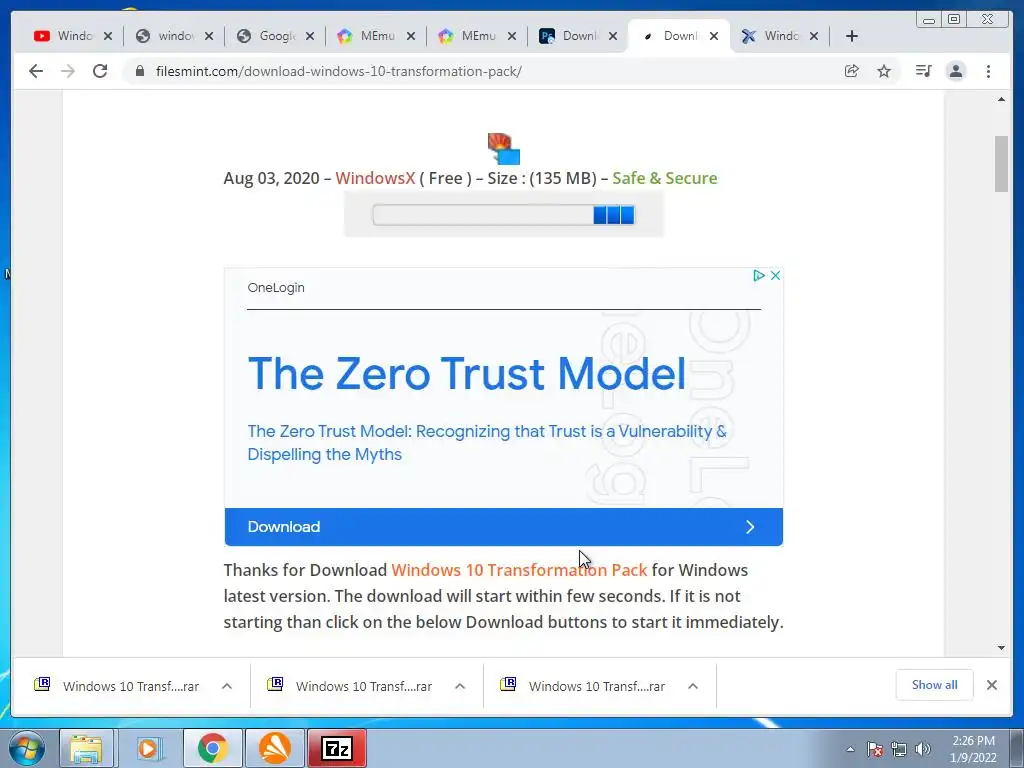The image size is (1024, 768).
Task: Open the orange app in taskbar
Action: pos(275,748)
